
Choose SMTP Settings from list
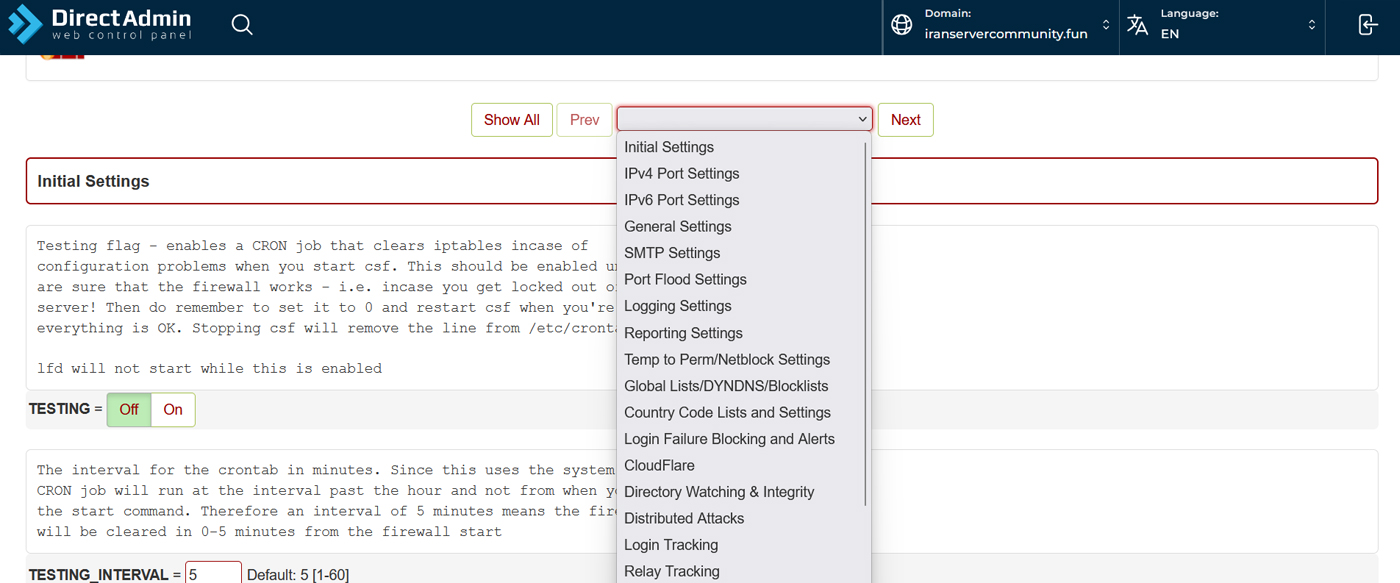pyautogui.click(x=672, y=253)
